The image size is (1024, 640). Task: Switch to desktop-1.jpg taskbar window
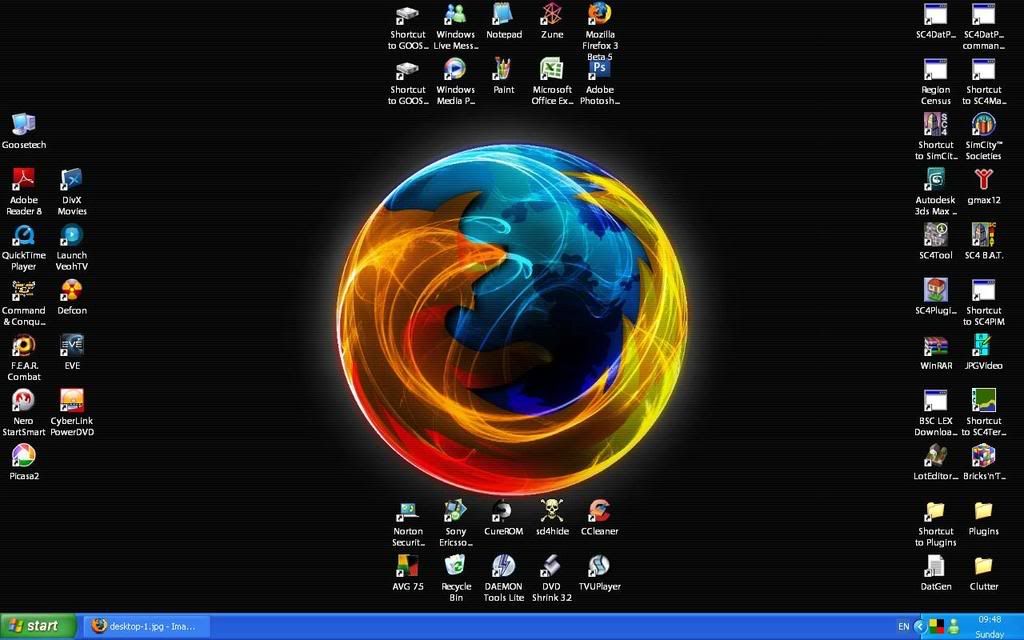click(x=147, y=626)
